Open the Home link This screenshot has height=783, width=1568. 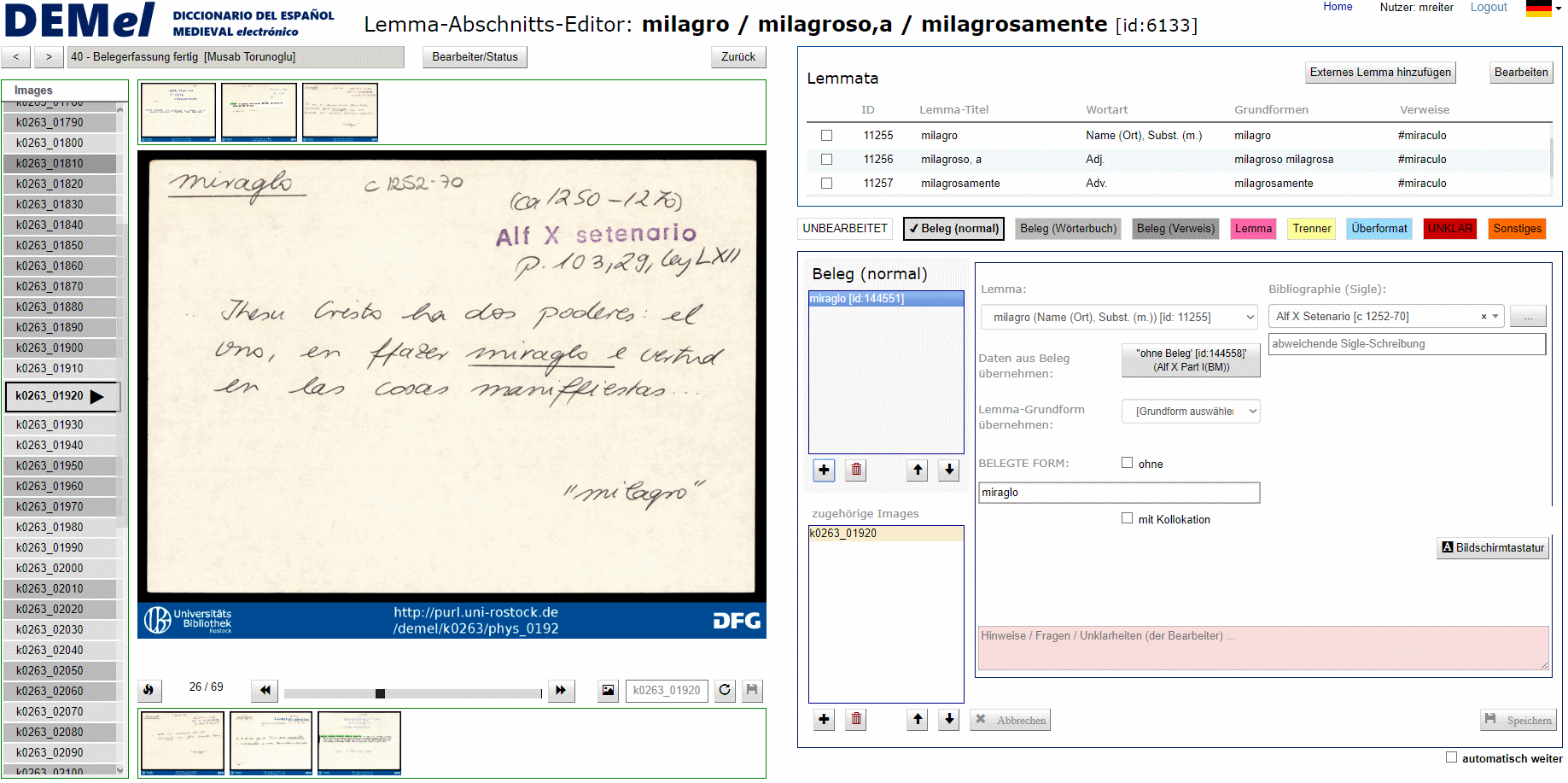click(1338, 7)
